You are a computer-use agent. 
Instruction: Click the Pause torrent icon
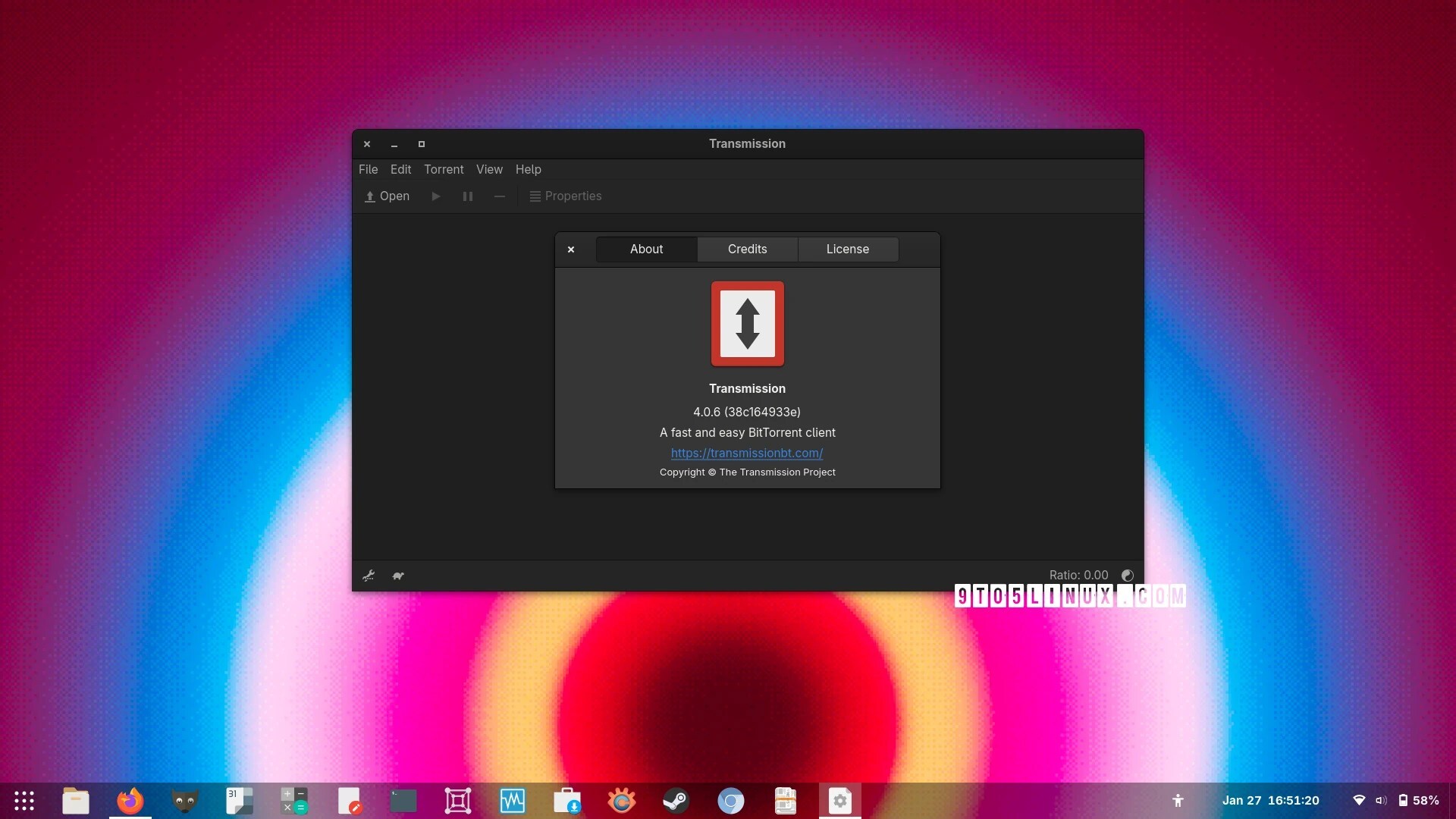click(467, 196)
